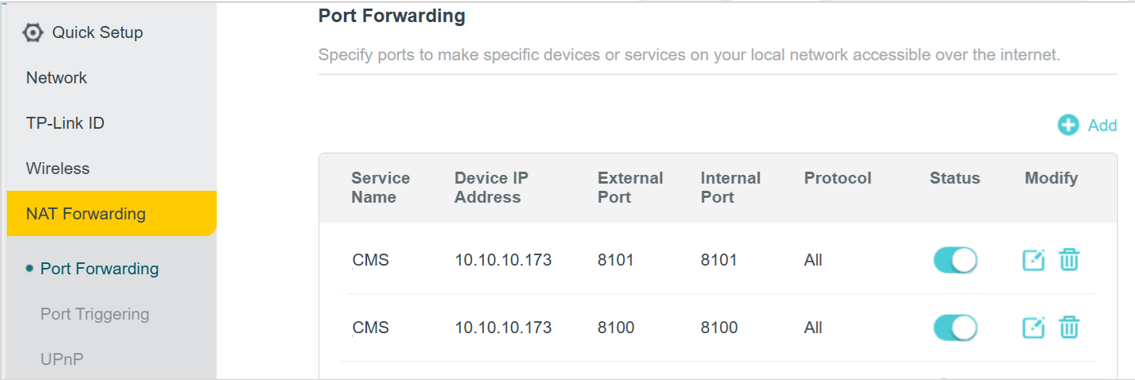Viewport: 1135px width, 380px height.
Task: Click the plus icon beside Add
Action: 1068,125
